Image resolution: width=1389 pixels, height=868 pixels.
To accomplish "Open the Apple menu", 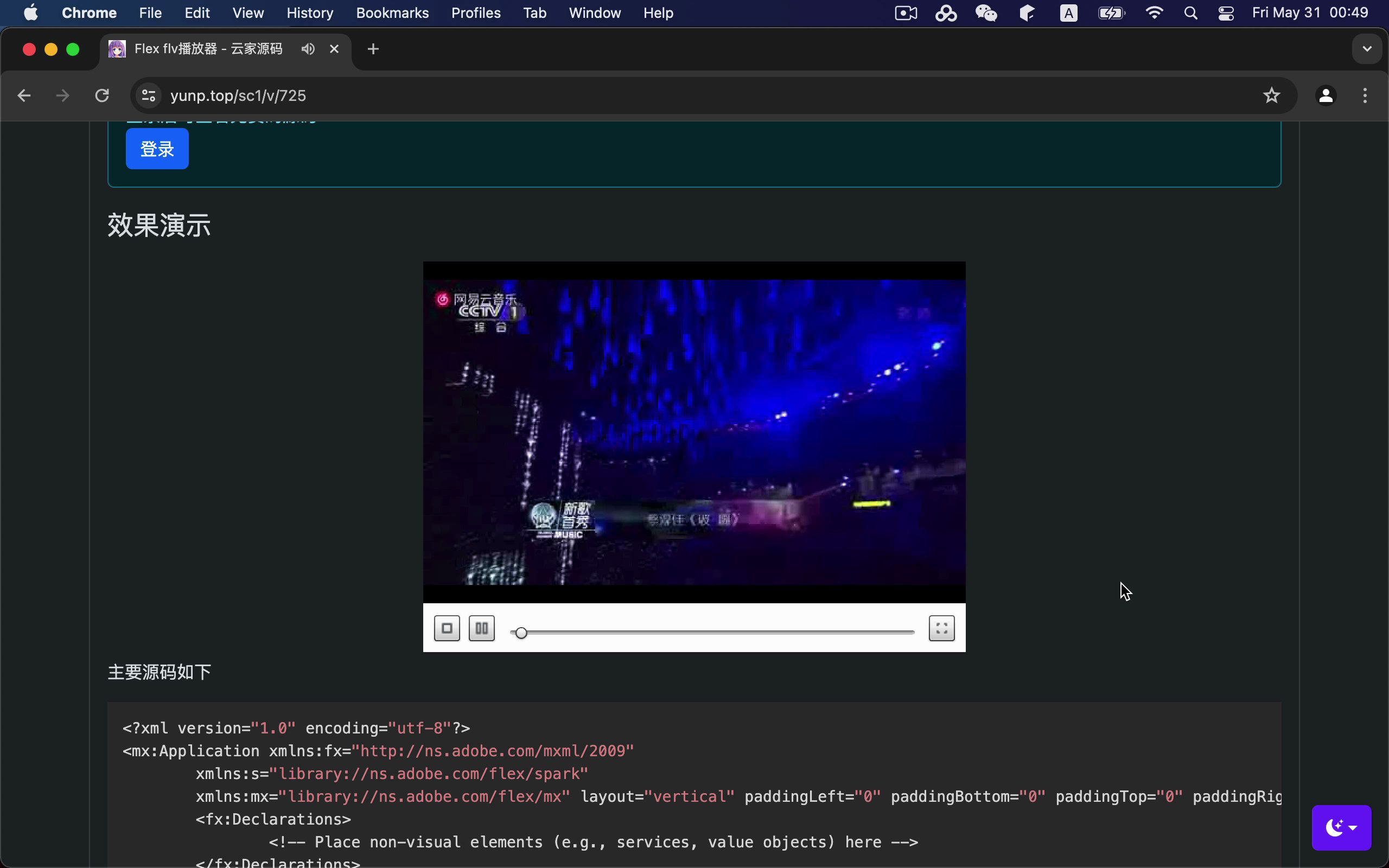I will tap(30, 12).
